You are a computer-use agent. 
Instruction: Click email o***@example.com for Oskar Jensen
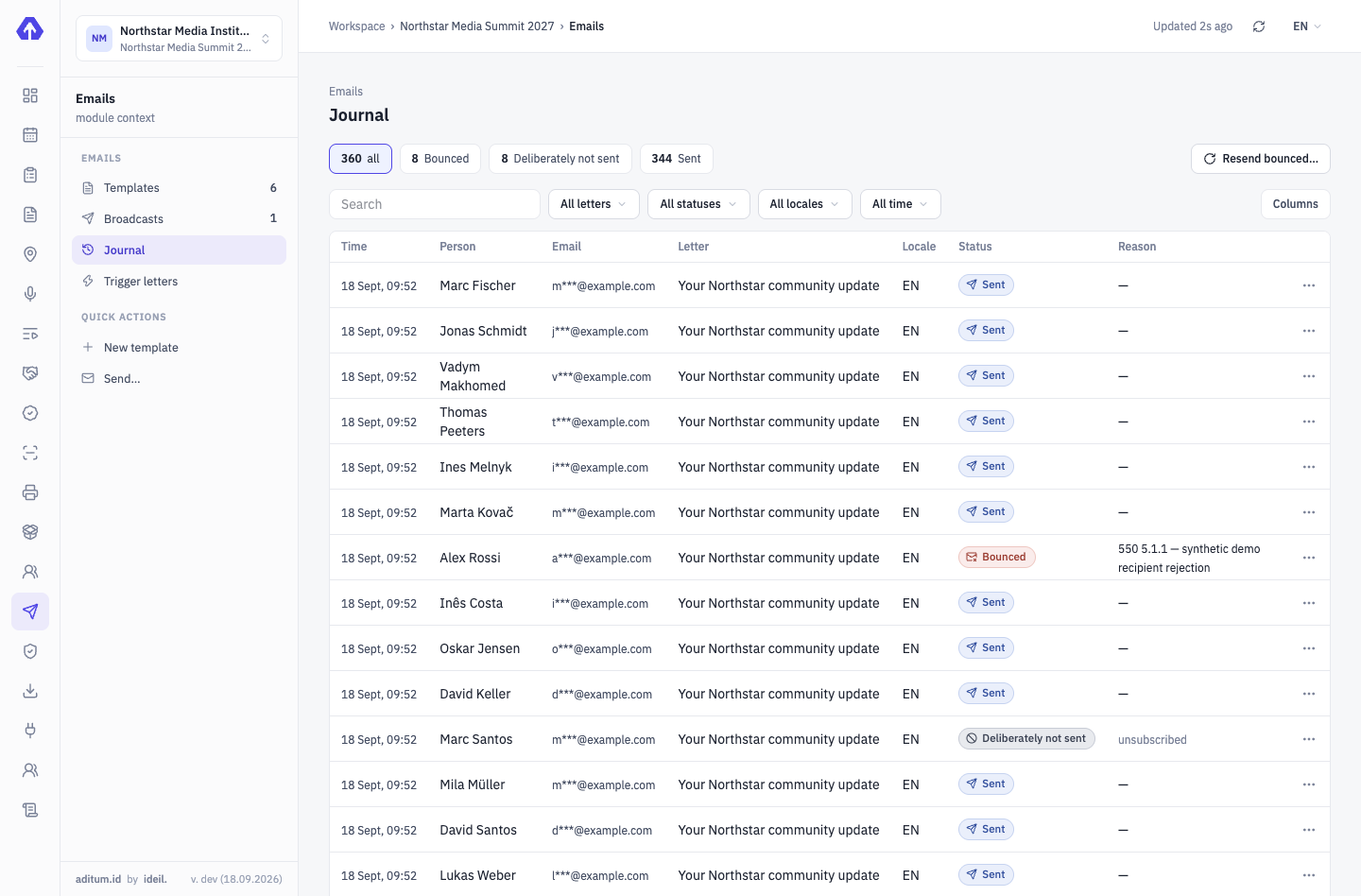point(601,649)
